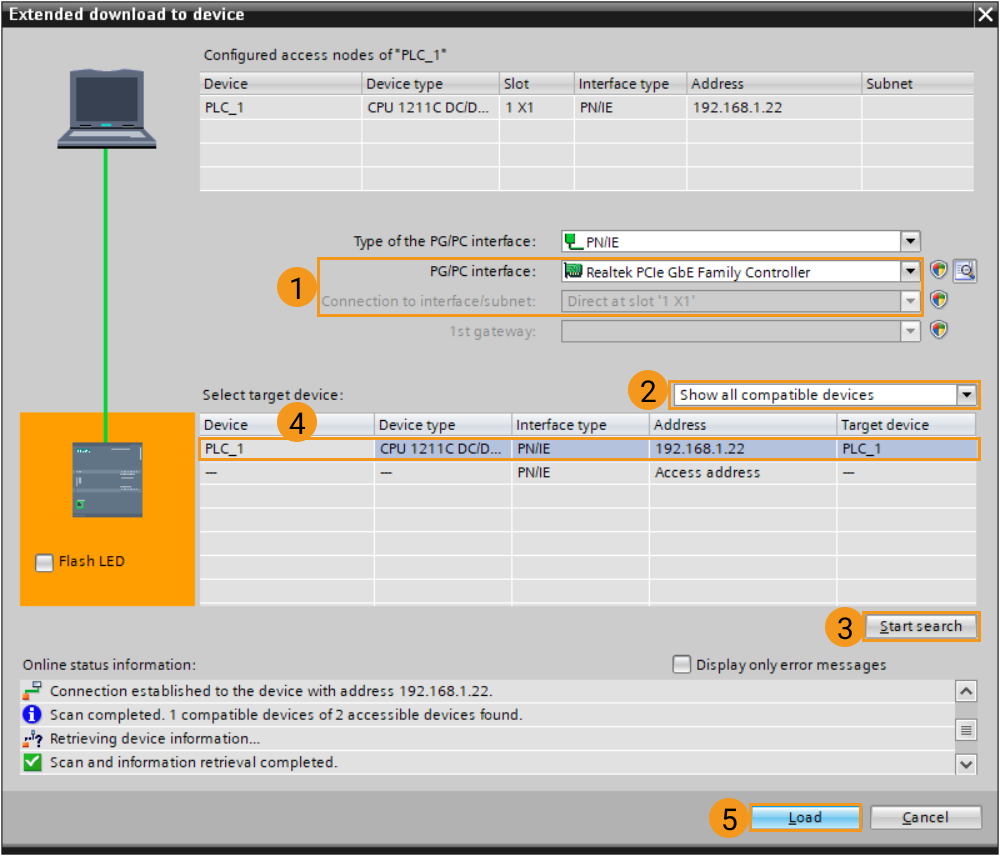Cancel the download dialog
Screen dimensions: 1000x856
pos(924,817)
